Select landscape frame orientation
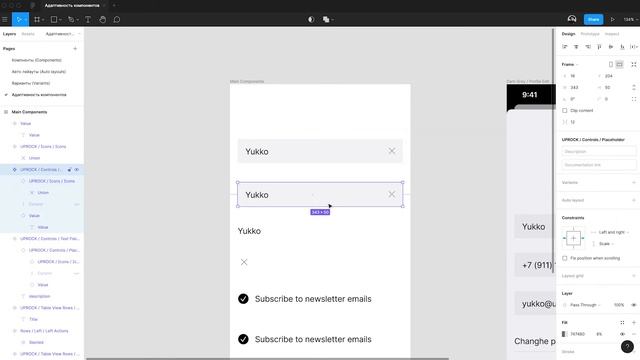Viewport: 640px width, 360px height. point(620,64)
